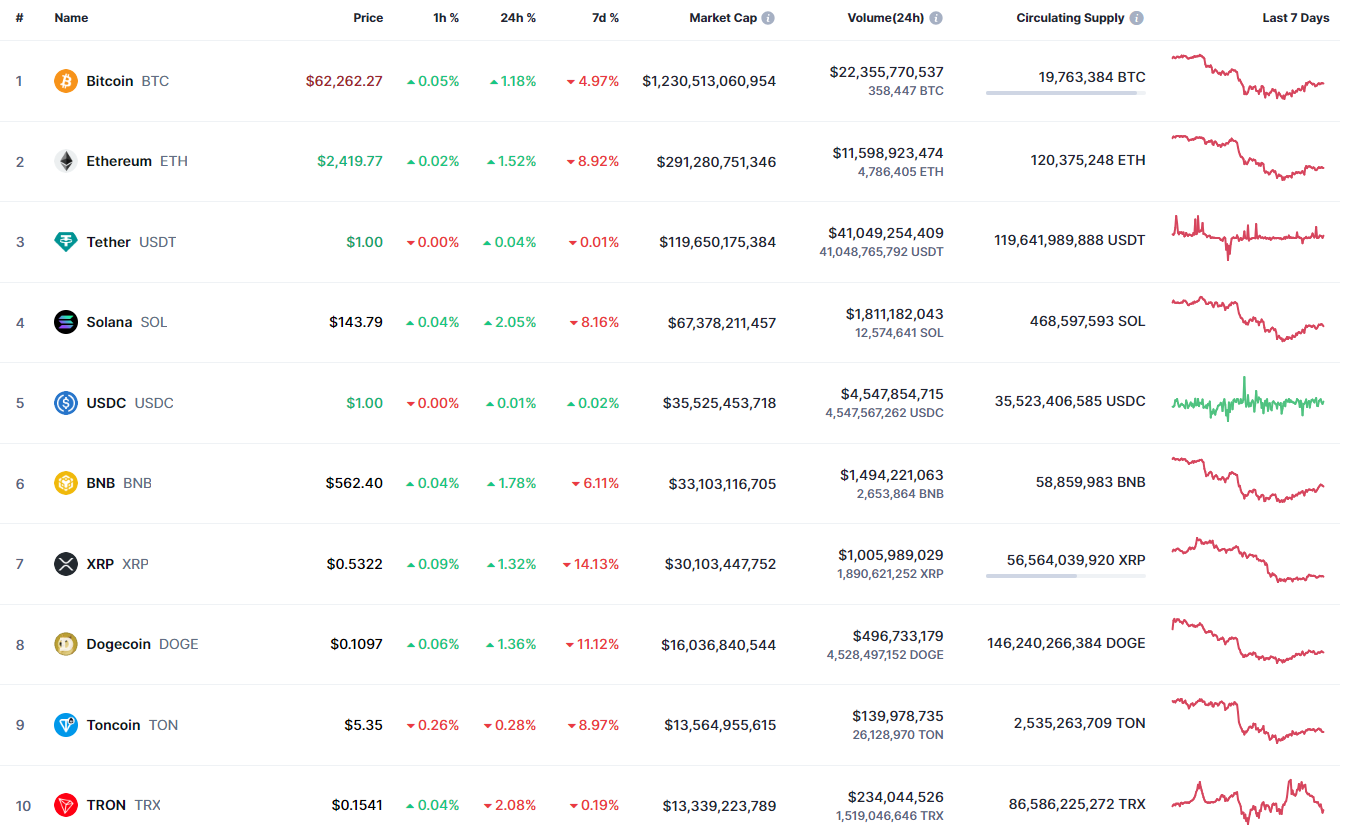This screenshot has width=1350, height=835.
Task: View USDC's green 7-day sparkline chart
Action: [1248, 400]
